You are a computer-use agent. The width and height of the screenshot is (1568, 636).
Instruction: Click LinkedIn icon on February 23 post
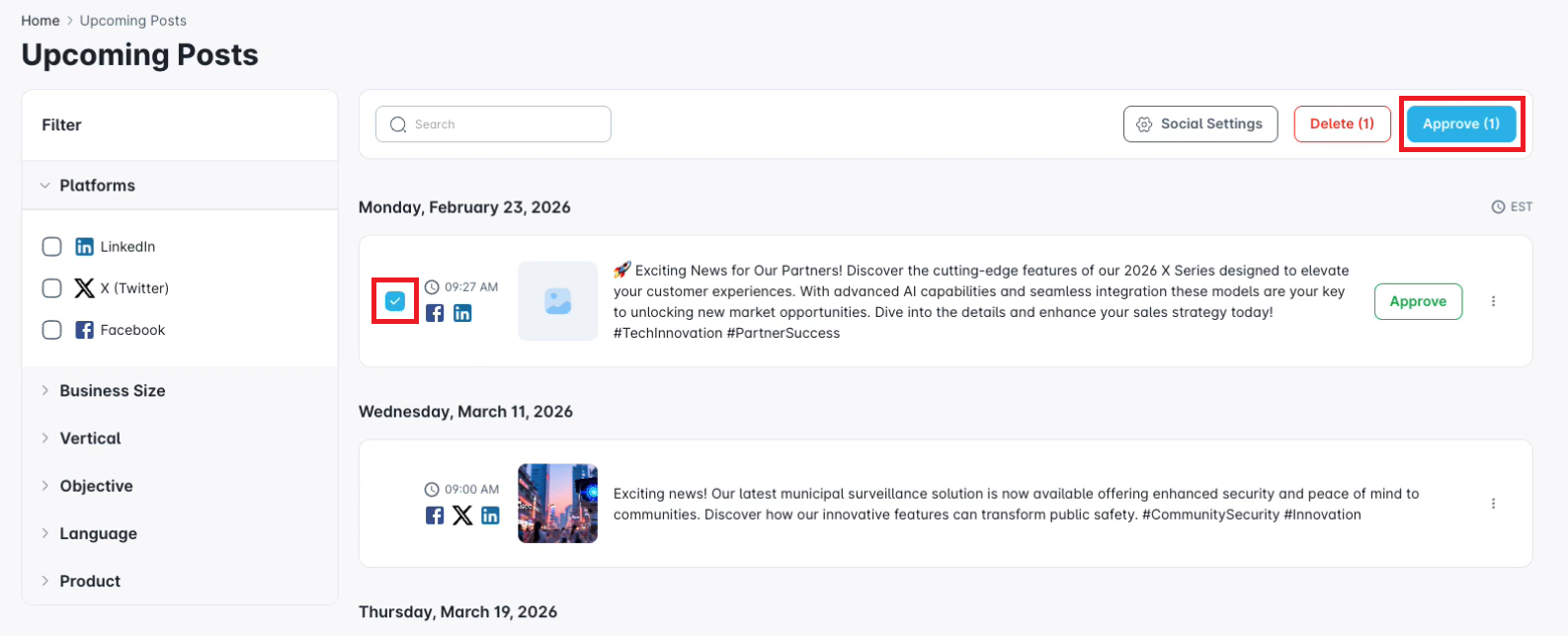tap(462, 313)
